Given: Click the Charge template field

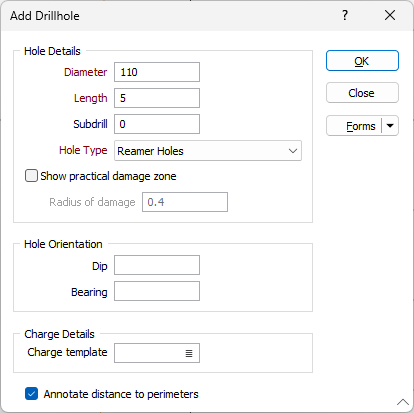Looking at the screenshot, I should click(x=157, y=353).
